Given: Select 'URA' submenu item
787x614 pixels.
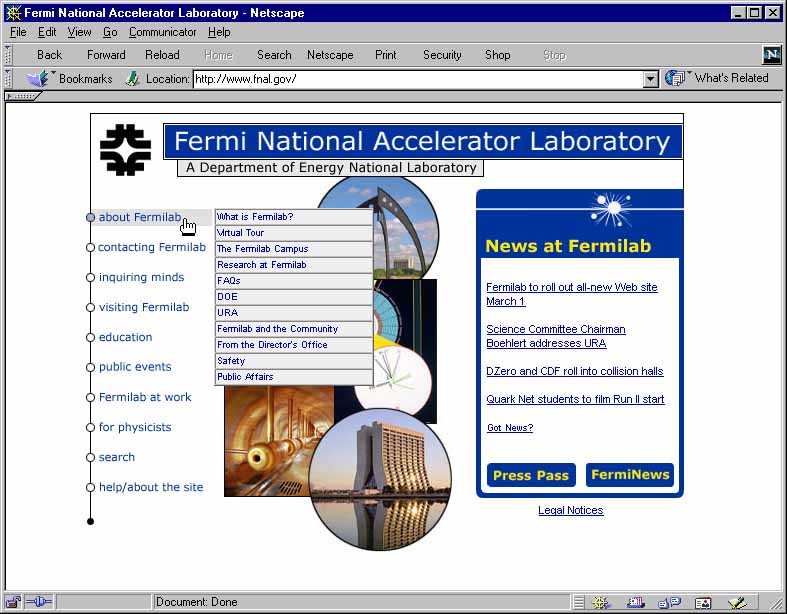Looking at the screenshot, I should [294, 313].
